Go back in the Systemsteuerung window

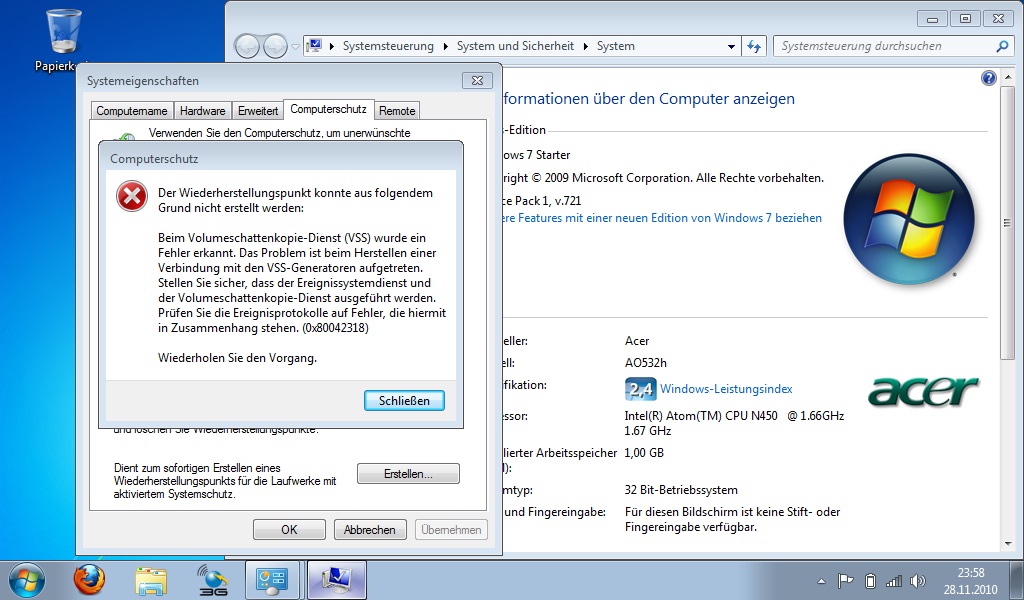(248, 46)
